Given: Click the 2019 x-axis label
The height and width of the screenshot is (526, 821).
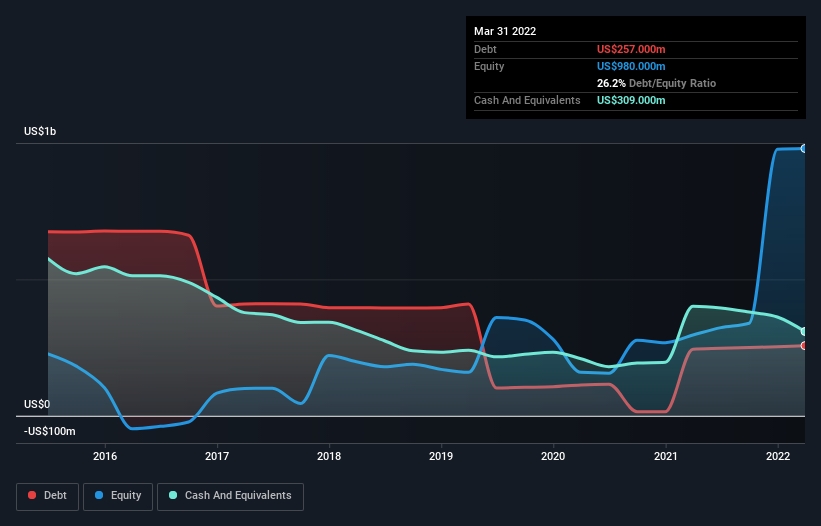Looking at the screenshot, I should pos(441,456).
